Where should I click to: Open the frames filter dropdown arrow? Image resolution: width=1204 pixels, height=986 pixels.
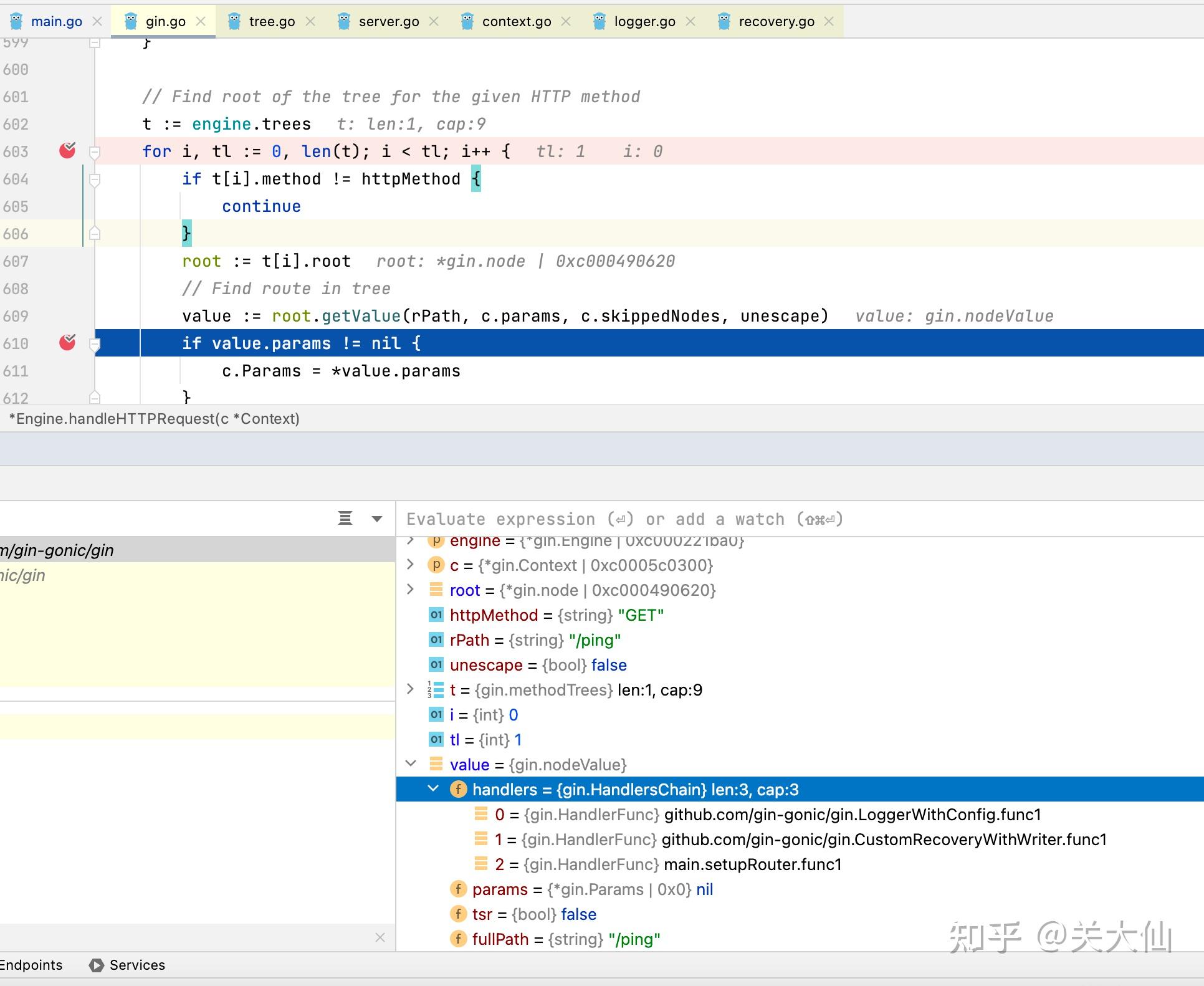coord(377,519)
